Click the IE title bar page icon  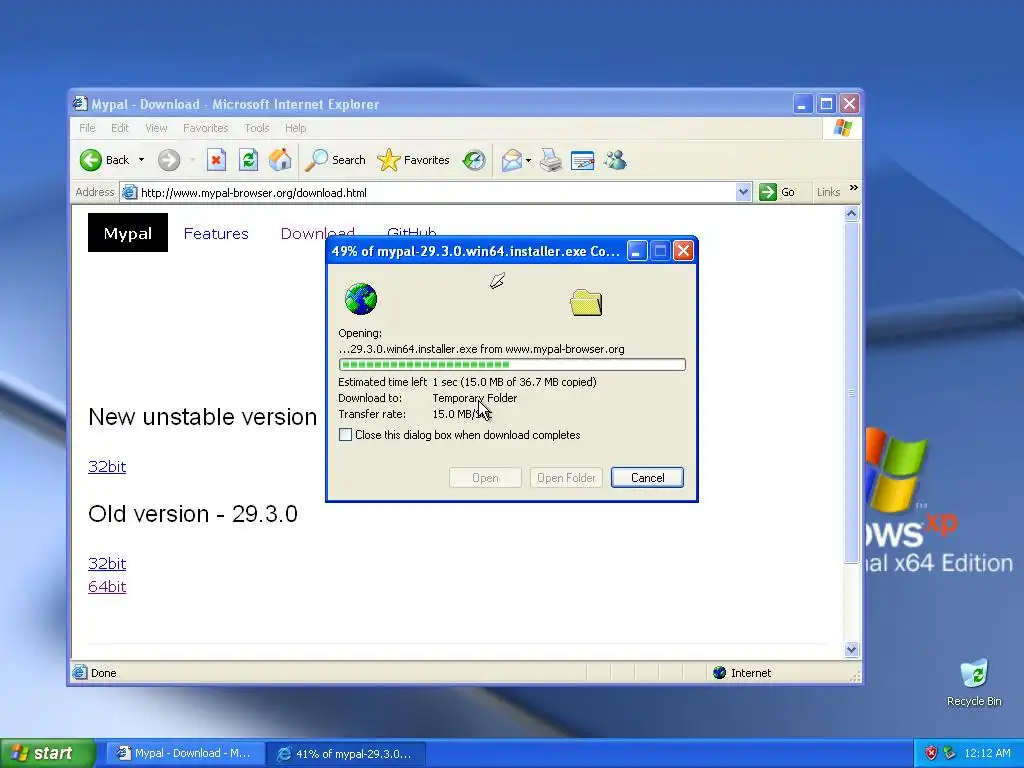80,103
